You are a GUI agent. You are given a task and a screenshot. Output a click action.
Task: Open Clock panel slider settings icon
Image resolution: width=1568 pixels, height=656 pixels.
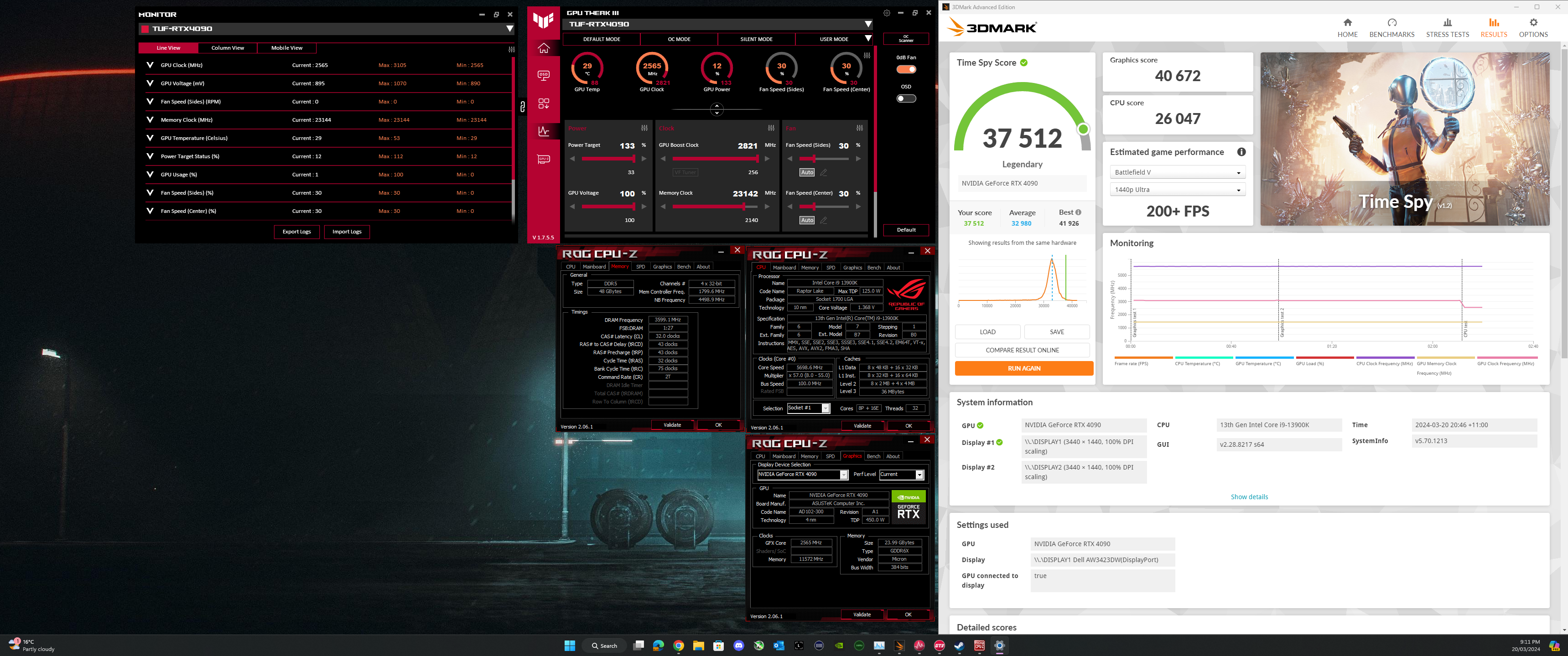771,129
